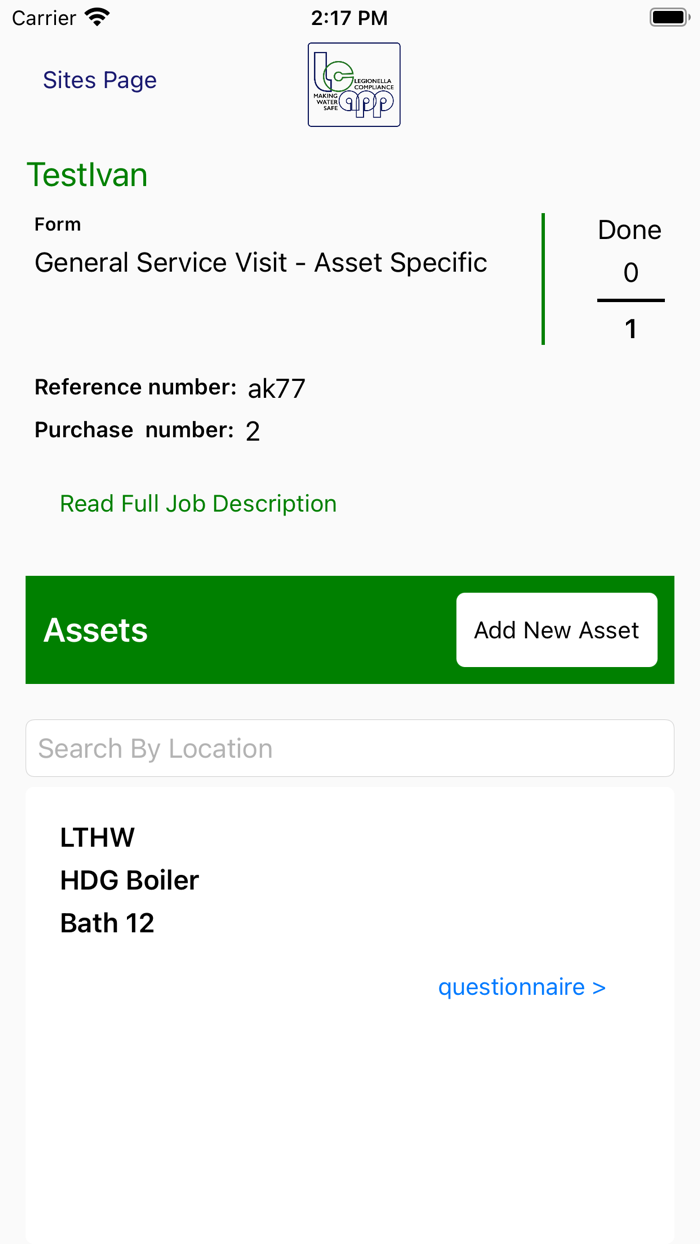Click the green Assets section header
Viewport: 700px width, 1244px height.
click(95, 630)
